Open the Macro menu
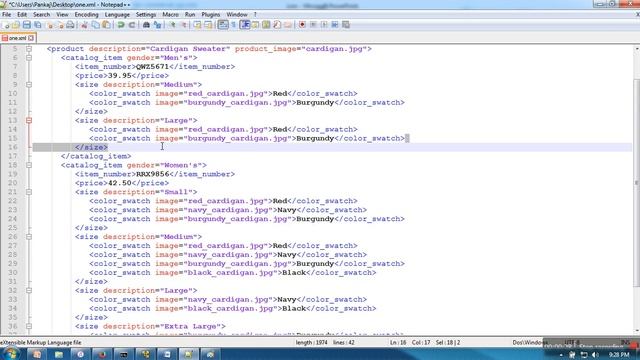 170,14
